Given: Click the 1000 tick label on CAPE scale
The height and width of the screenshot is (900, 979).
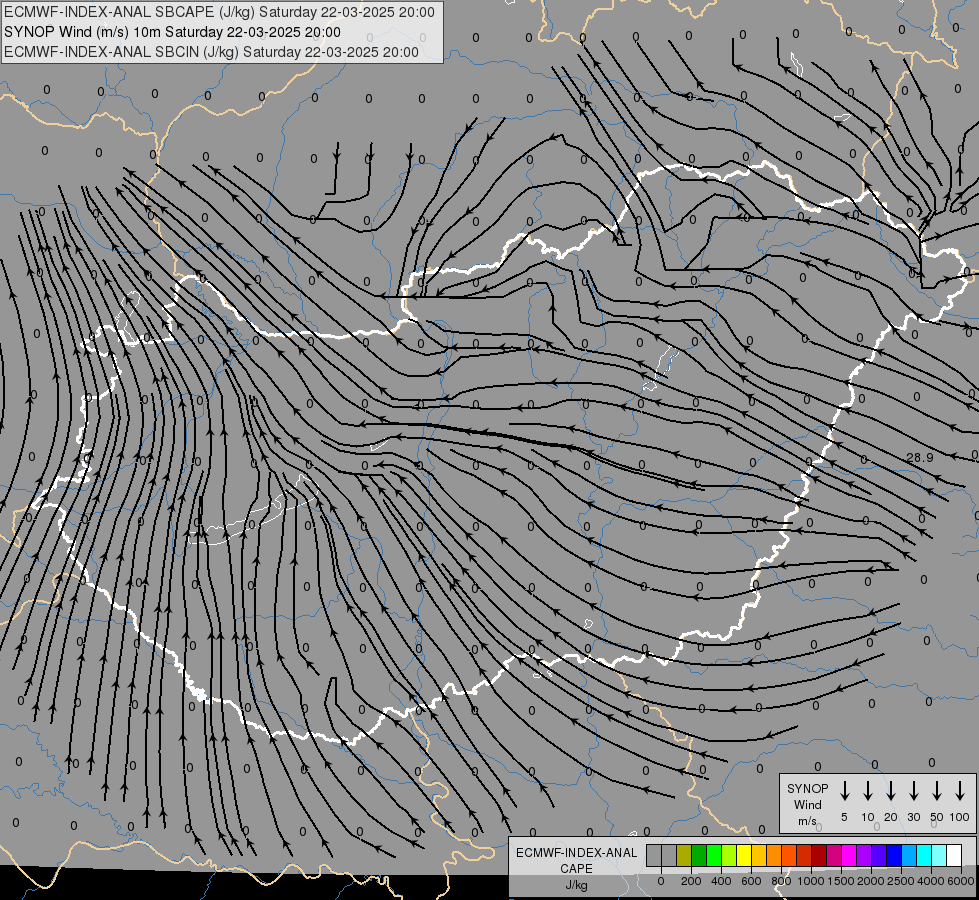Looking at the screenshot, I should (x=811, y=881).
